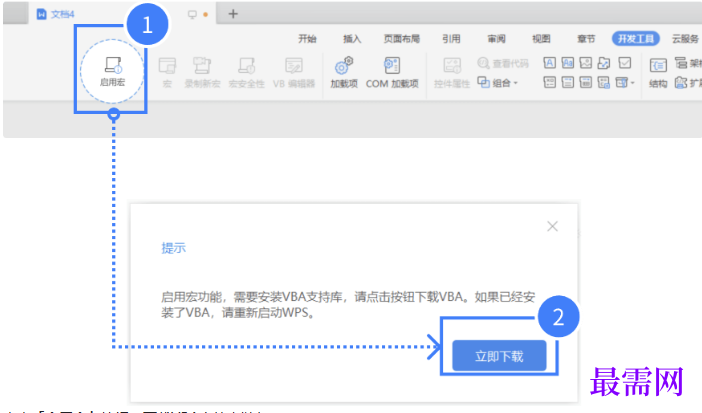
Task: Insert date picker content control
Action: point(586,82)
